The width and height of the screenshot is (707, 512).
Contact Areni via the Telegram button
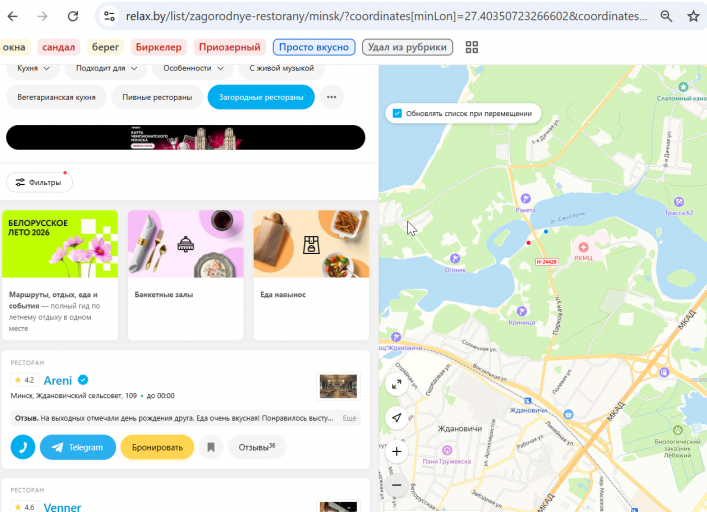[78, 447]
